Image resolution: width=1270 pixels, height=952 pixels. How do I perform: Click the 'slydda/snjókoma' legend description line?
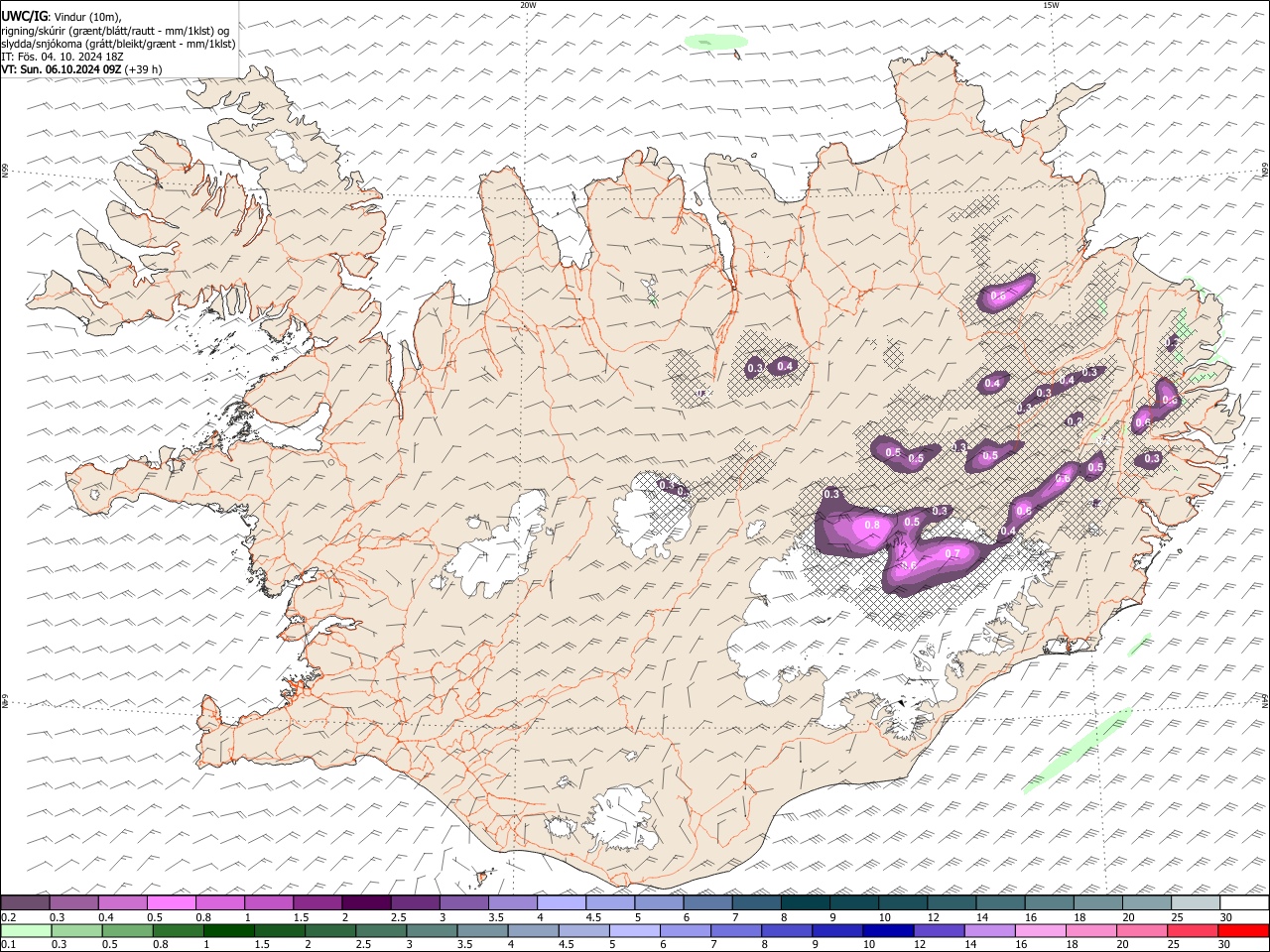118,44
